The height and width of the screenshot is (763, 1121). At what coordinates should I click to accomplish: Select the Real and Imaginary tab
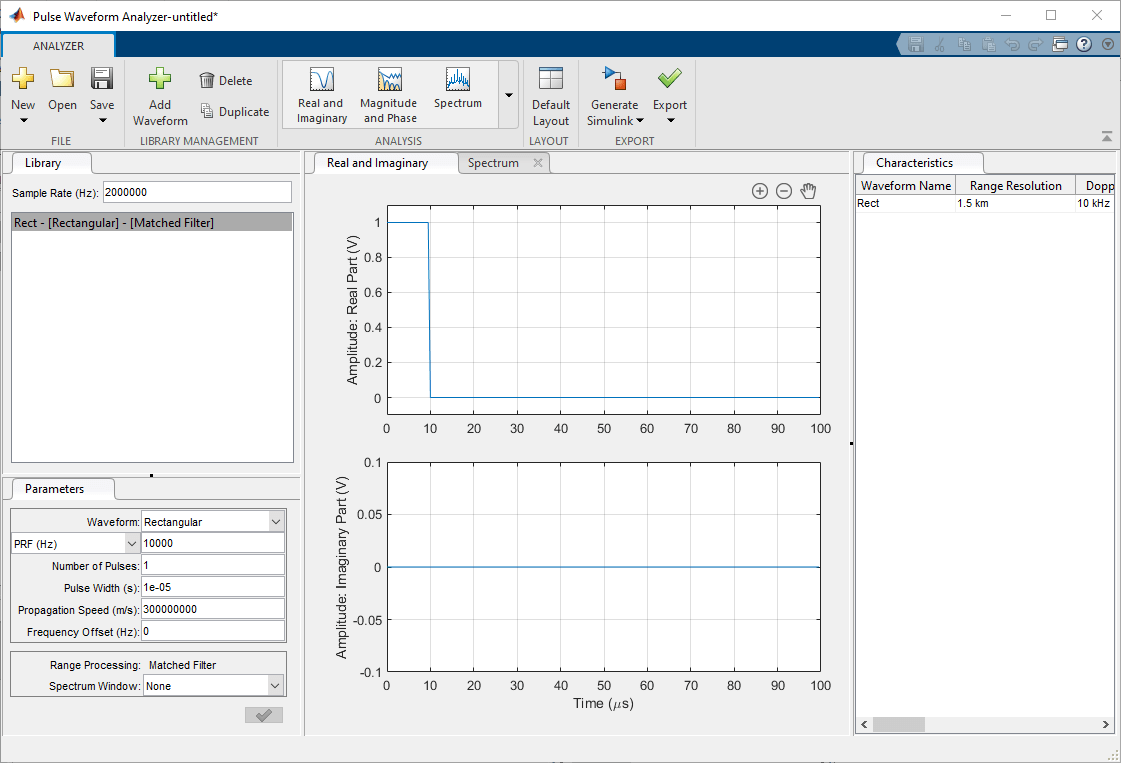(377, 163)
